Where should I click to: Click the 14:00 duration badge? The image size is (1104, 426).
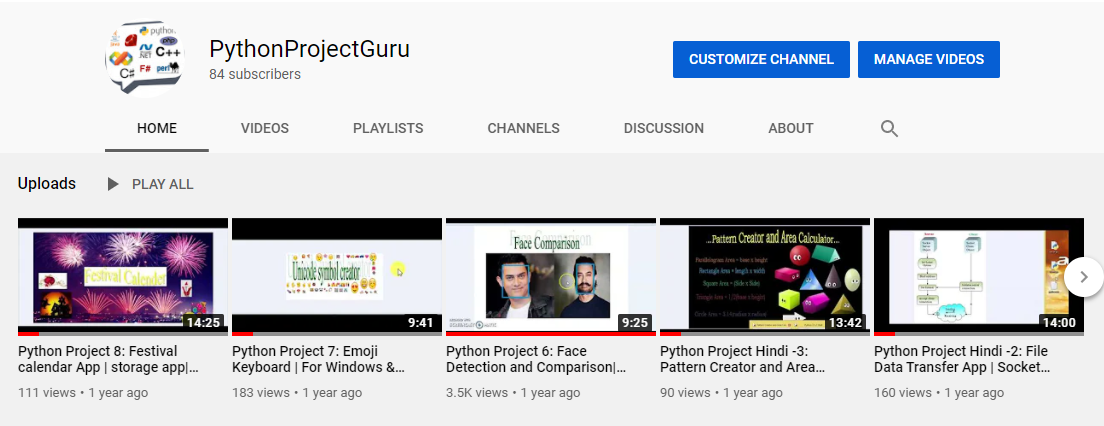(1060, 323)
